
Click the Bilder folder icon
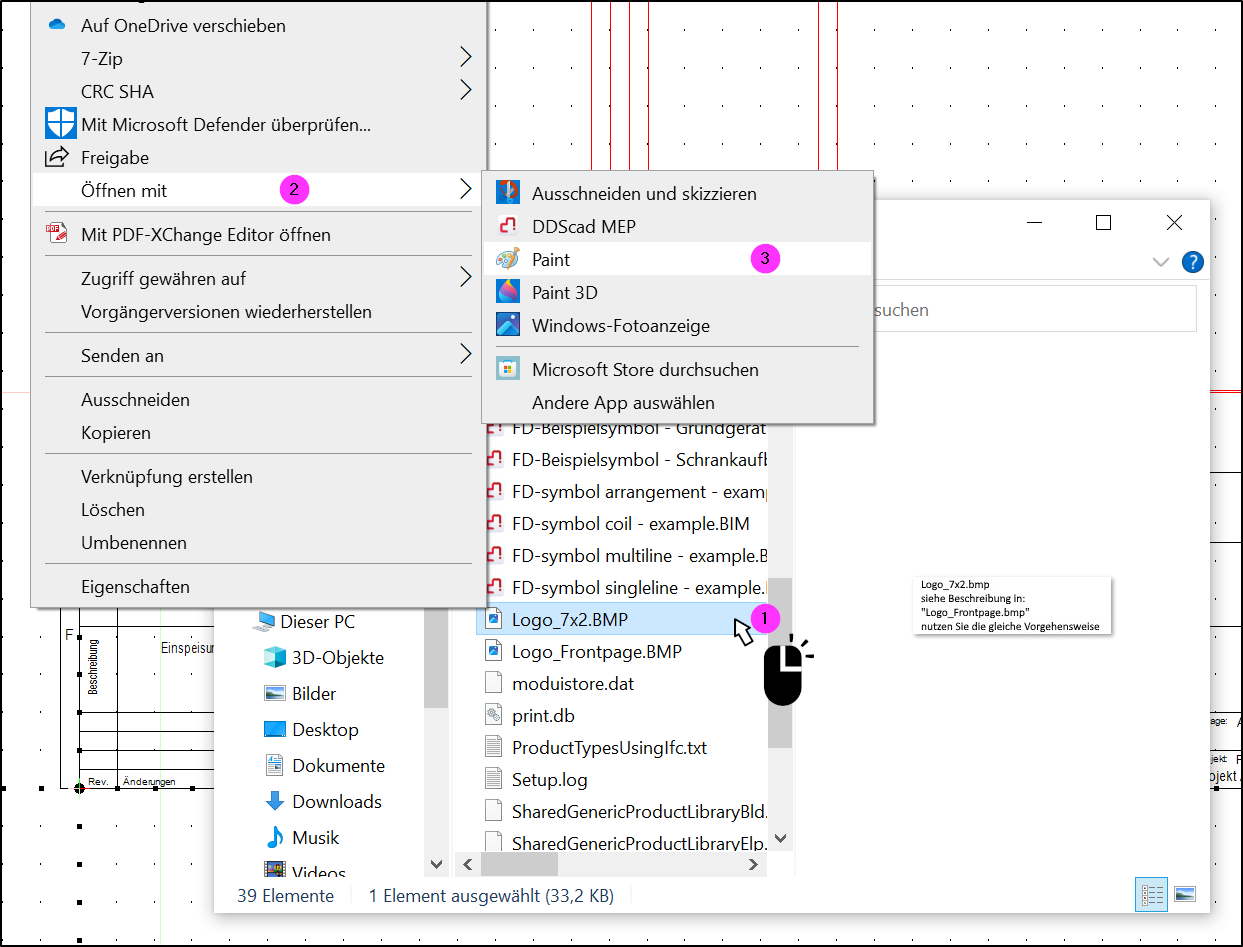tap(274, 693)
